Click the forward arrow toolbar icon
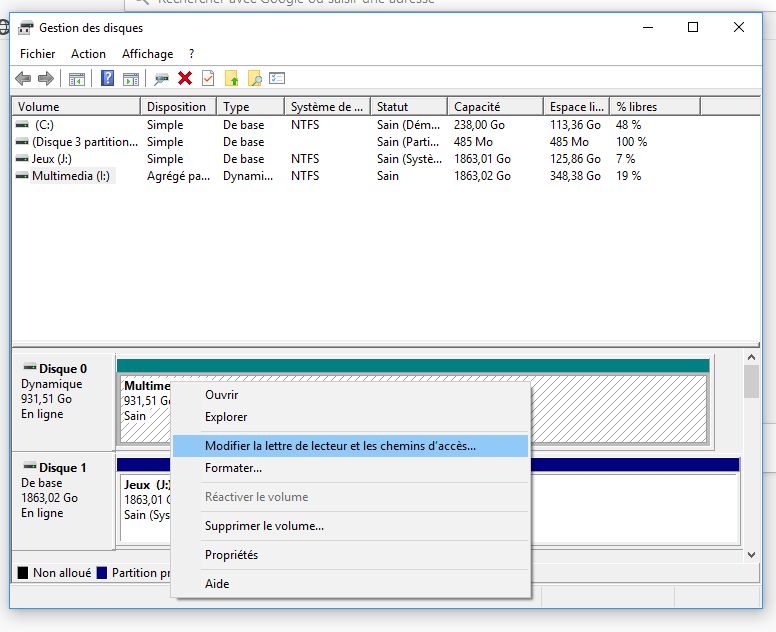This screenshot has width=776, height=632. point(45,78)
